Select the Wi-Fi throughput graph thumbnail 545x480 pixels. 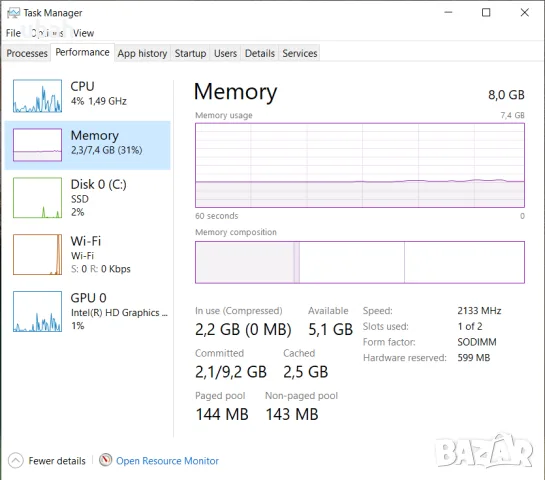point(38,254)
